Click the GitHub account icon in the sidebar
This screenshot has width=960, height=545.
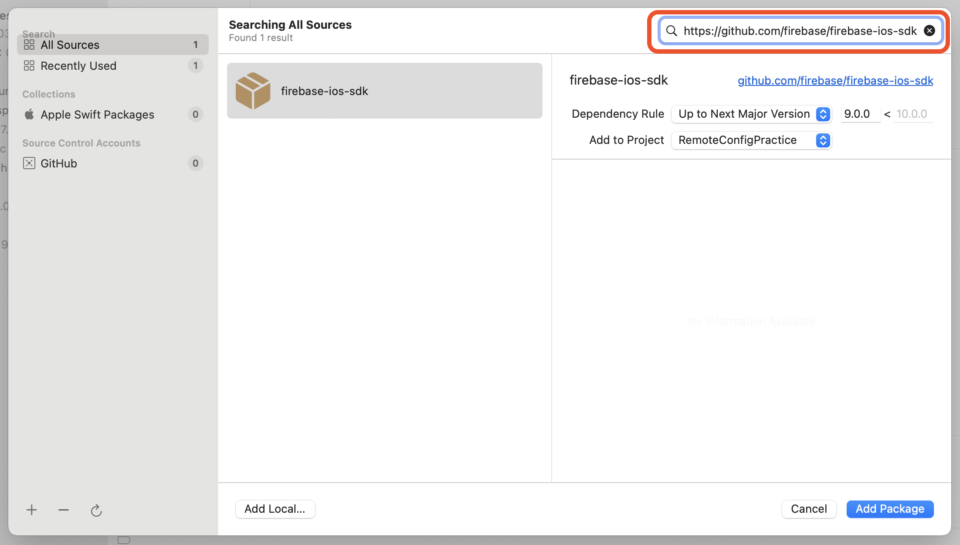click(29, 163)
